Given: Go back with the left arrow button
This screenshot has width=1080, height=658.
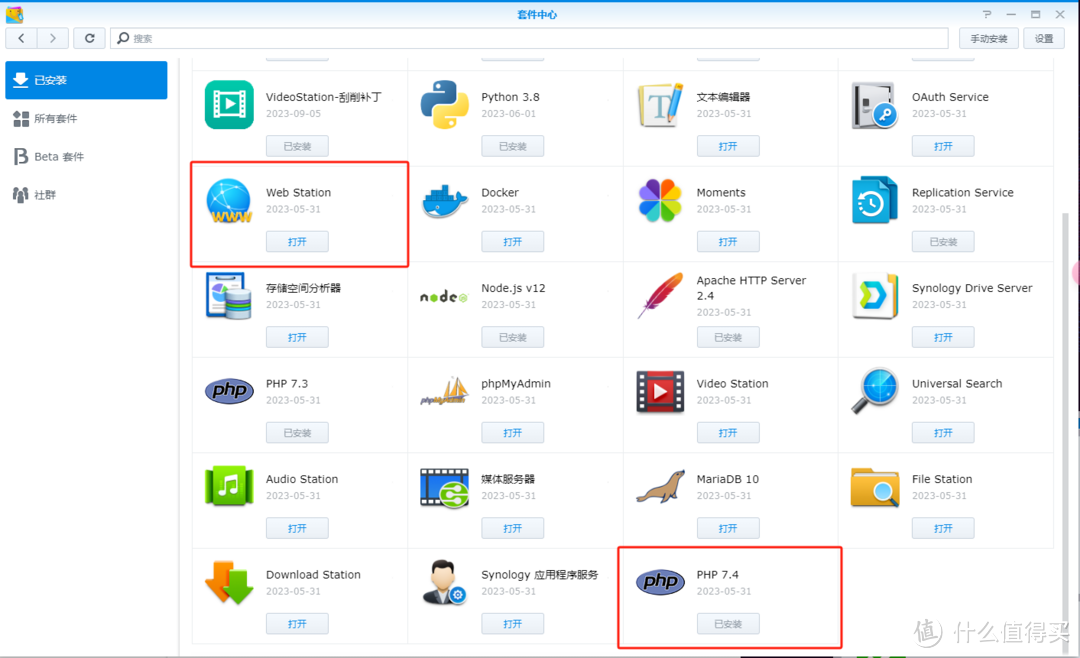Looking at the screenshot, I should 21,38.
